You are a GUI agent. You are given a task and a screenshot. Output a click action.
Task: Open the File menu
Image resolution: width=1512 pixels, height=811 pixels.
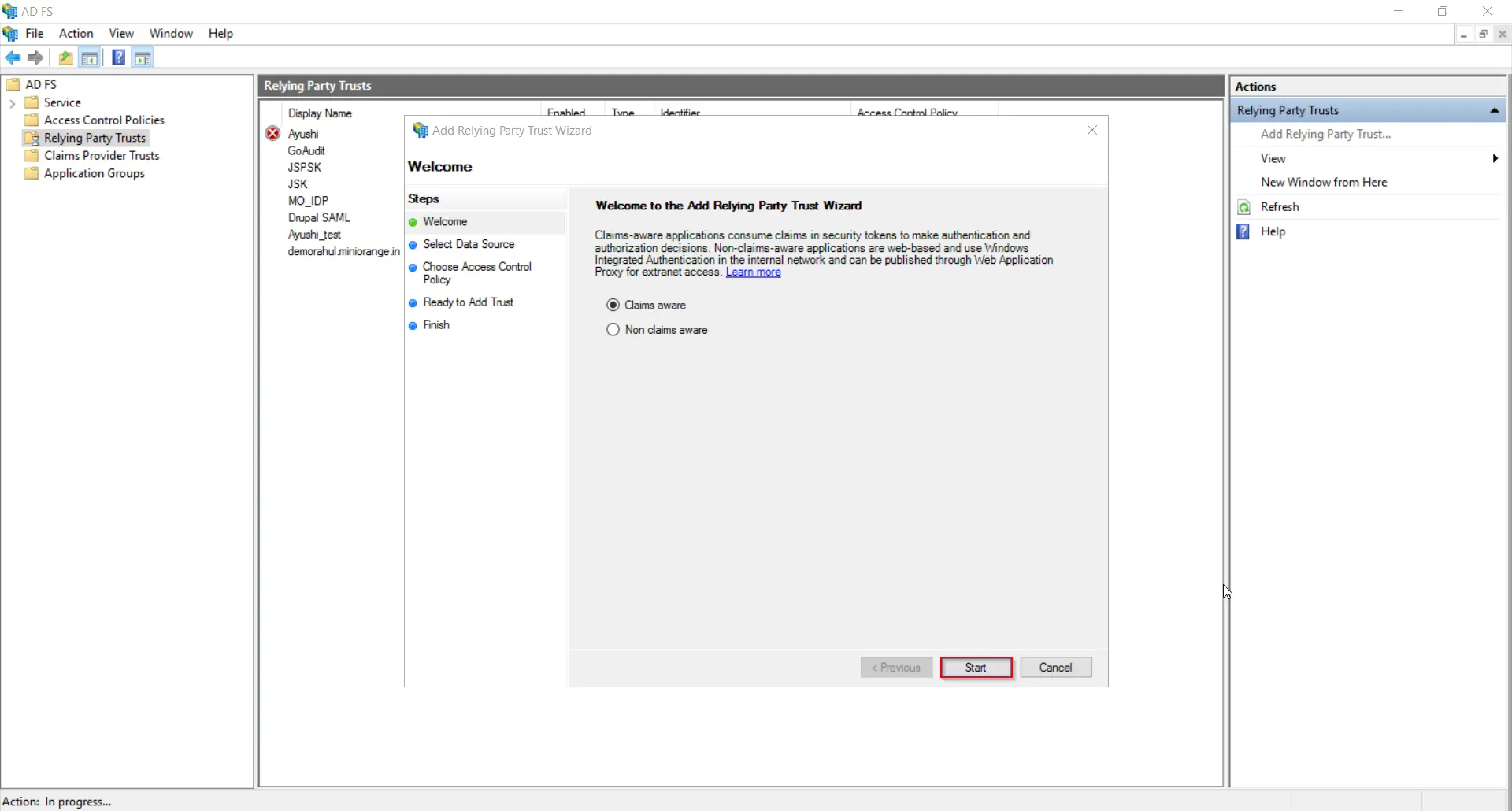click(x=35, y=33)
